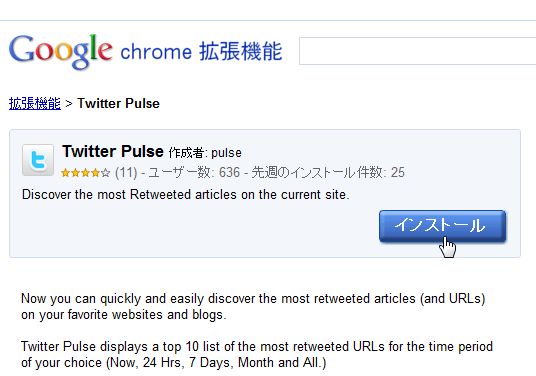Click the ユーザー数: 636 user count
This screenshot has width=536, height=376.
click(x=194, y=173)
